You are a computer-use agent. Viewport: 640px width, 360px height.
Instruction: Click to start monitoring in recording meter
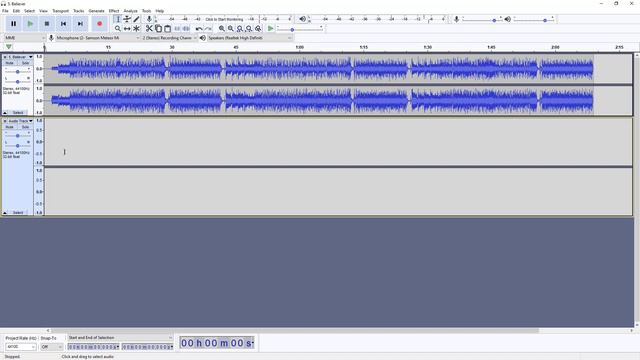224,19
